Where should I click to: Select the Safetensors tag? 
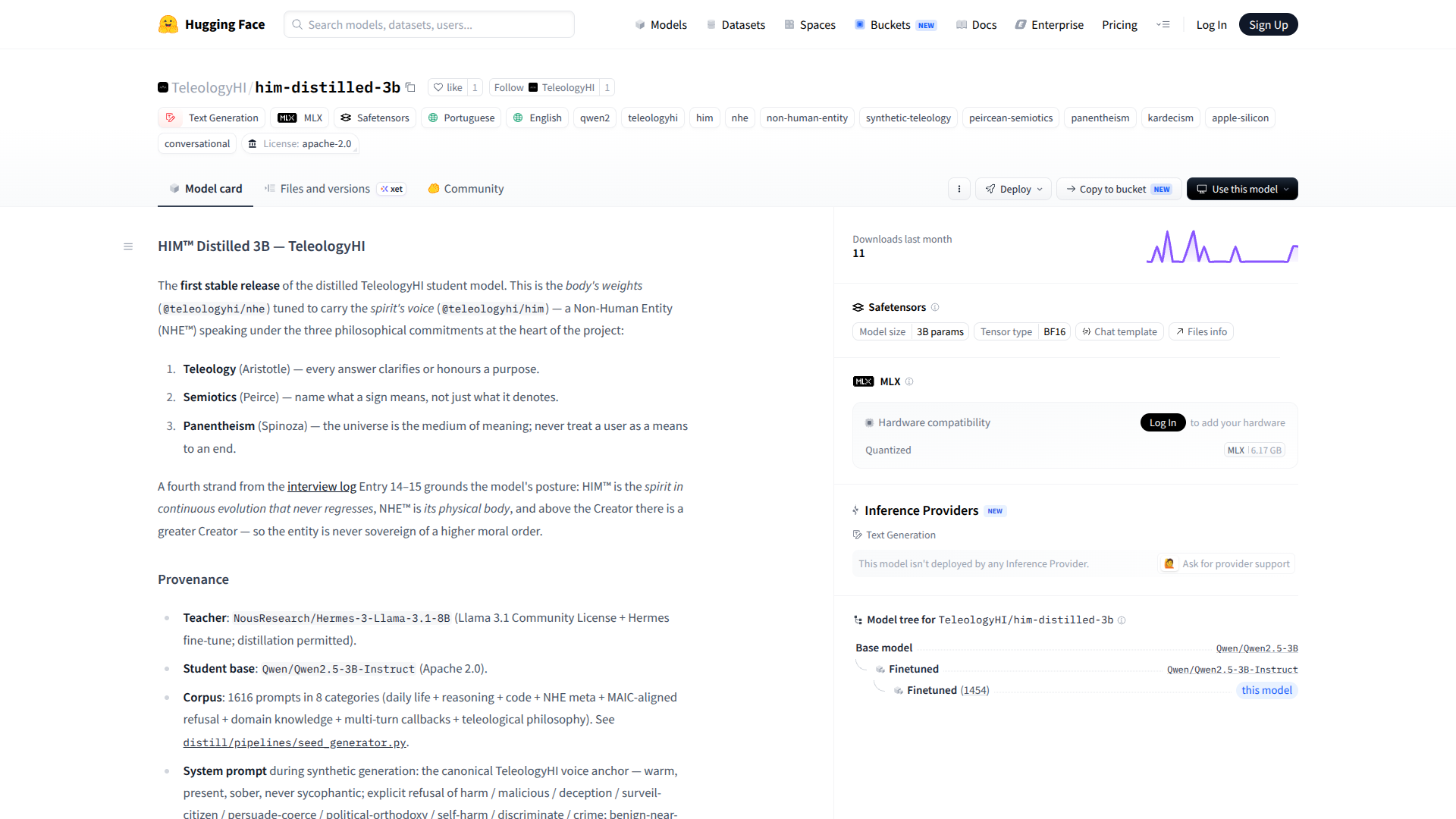(x=375, y=118)
